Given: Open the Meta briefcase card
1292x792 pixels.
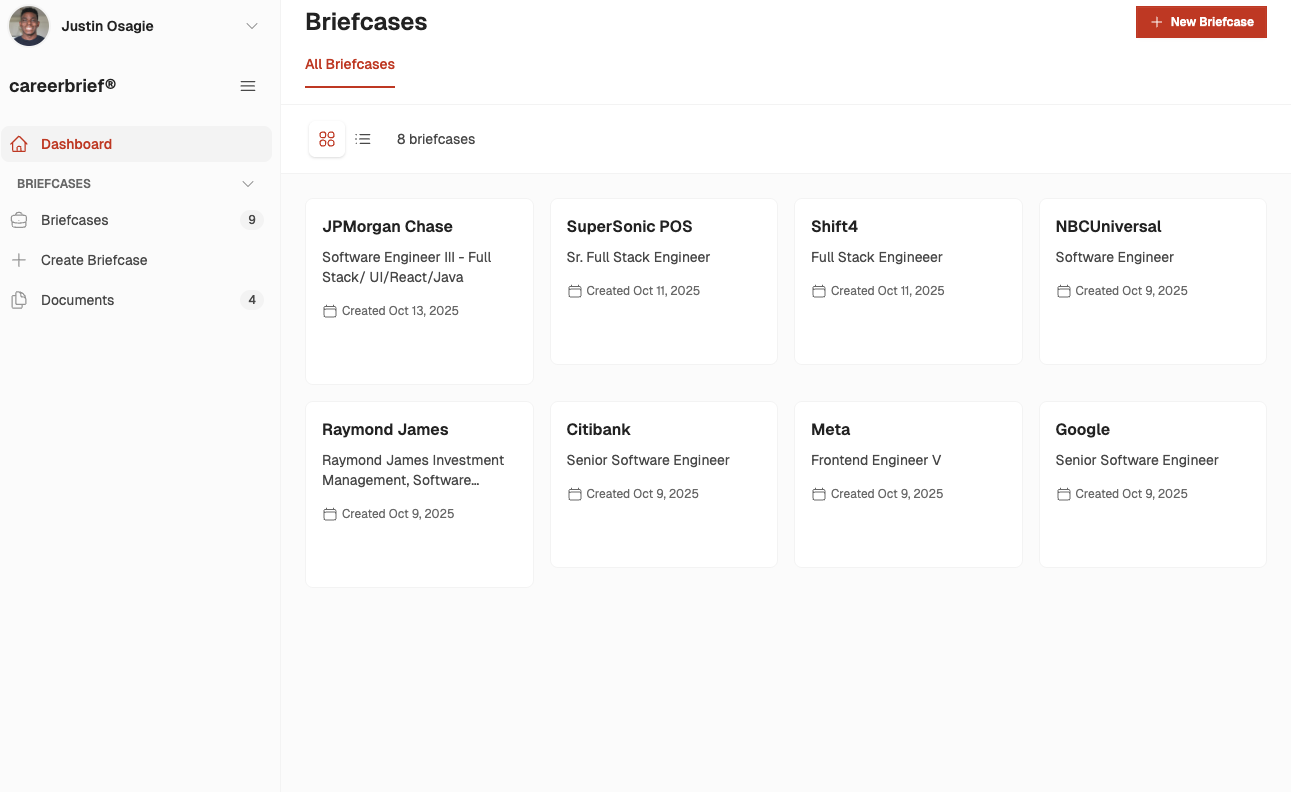Looking at the screenshot, I should pyautogui.click(x=908, y=484).
